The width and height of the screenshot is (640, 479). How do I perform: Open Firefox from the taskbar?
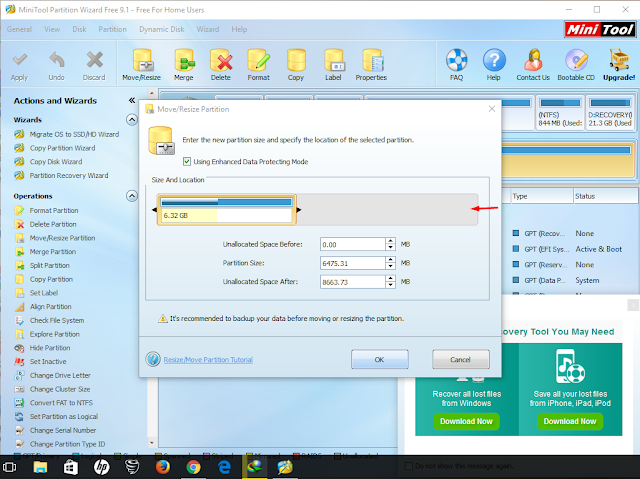pos(163,467)
